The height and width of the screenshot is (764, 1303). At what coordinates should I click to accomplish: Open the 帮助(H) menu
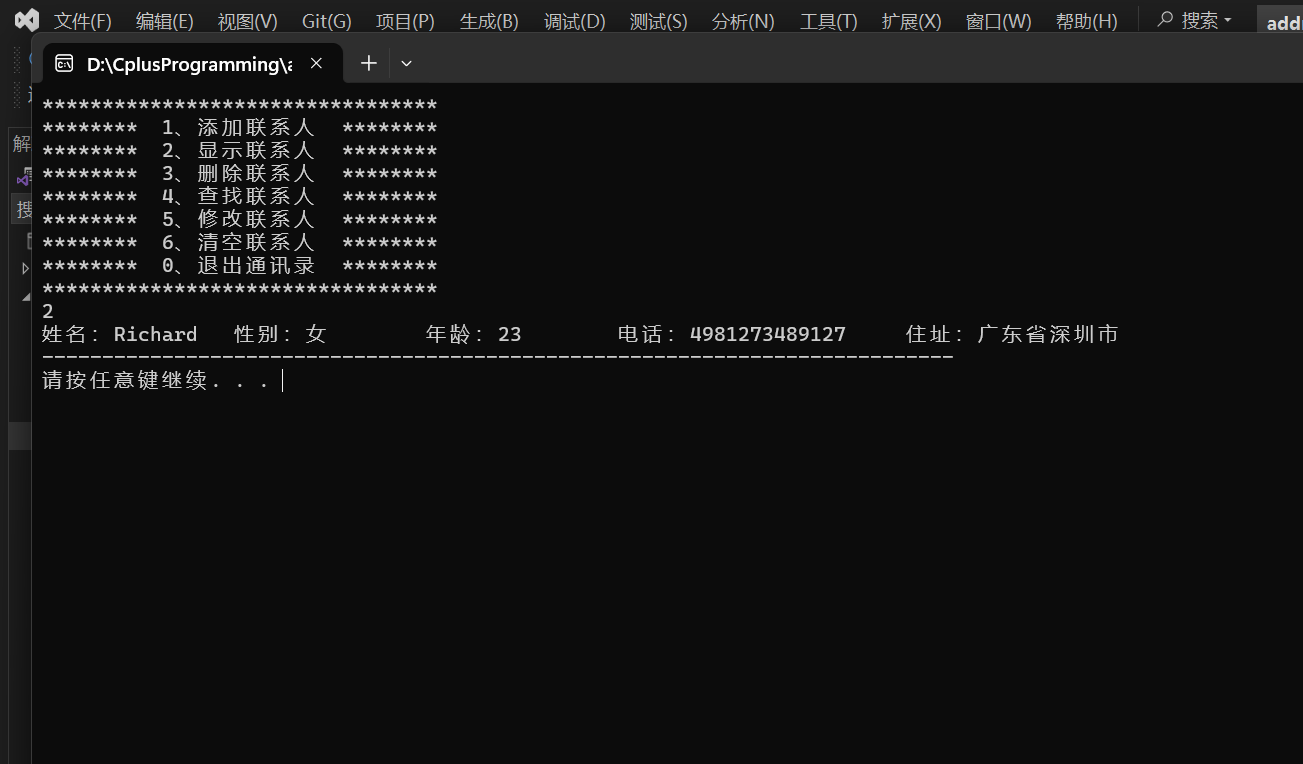(1087, 21)
